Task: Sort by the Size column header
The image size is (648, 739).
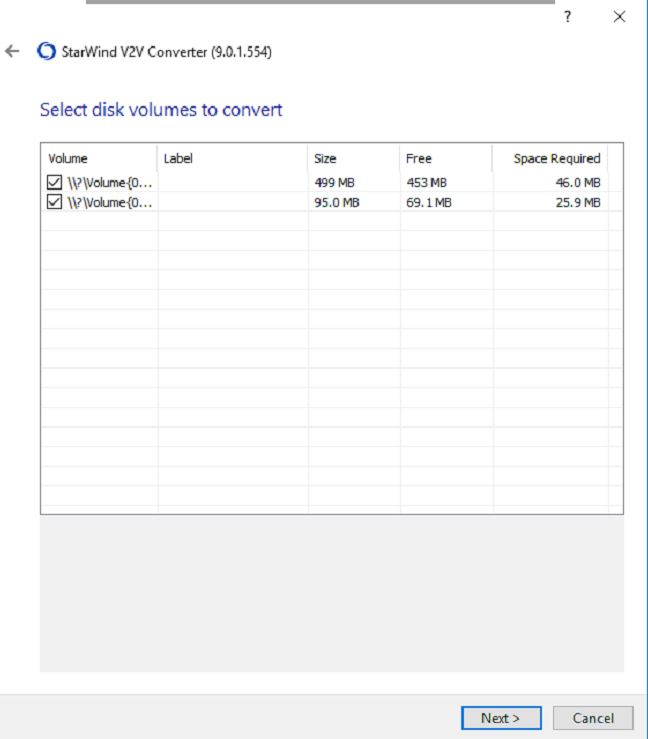Action: point(353,158)
